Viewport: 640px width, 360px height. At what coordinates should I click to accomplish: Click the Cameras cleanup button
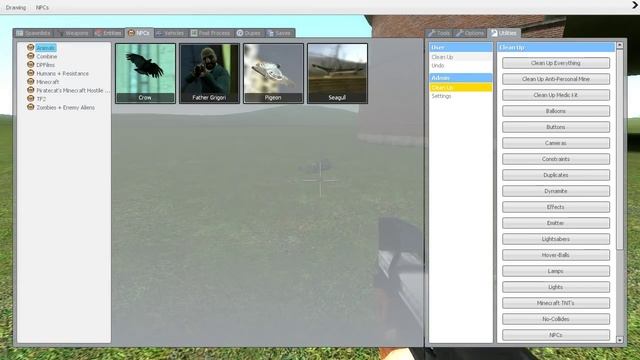pos(556,143)
